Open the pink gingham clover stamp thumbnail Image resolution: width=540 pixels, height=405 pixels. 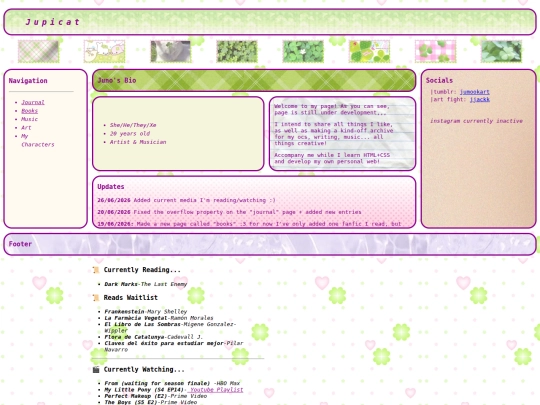pyautogui.click(x=435, y=51)
